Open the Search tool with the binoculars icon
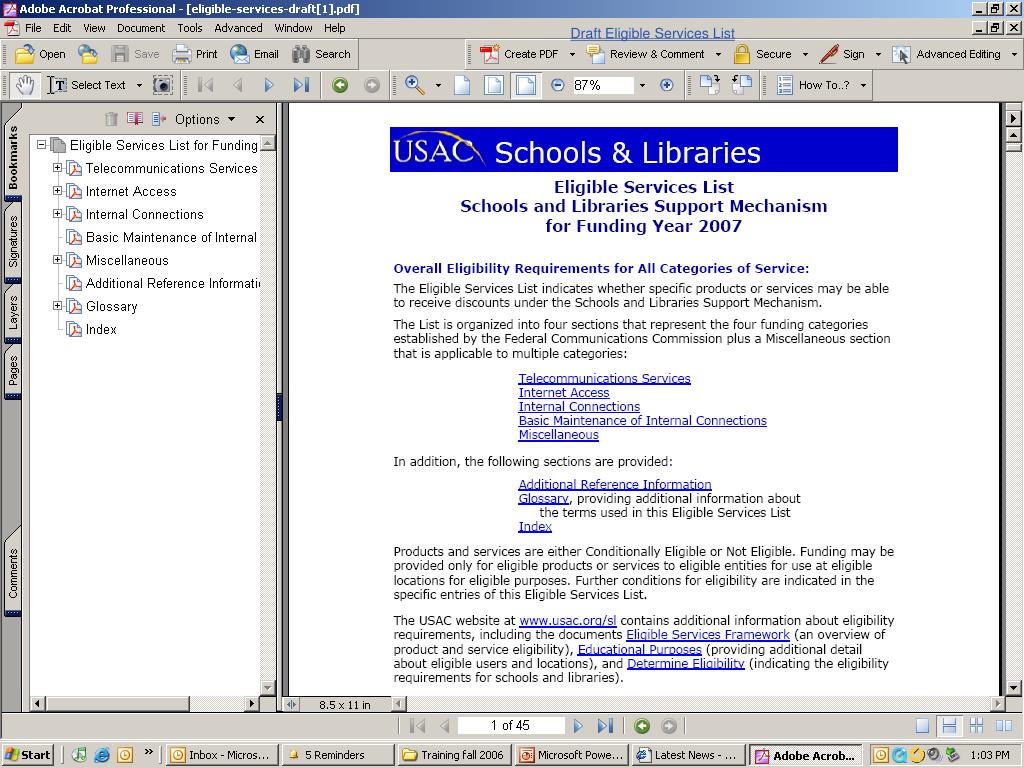 tap(321, 54)
